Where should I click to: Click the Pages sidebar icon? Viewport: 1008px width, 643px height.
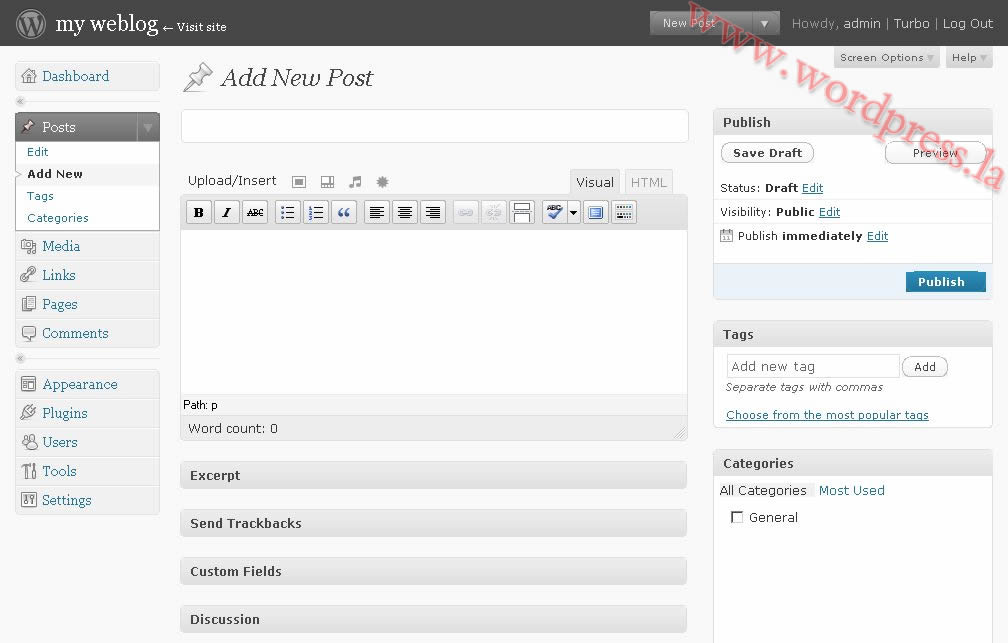point(29,304)
